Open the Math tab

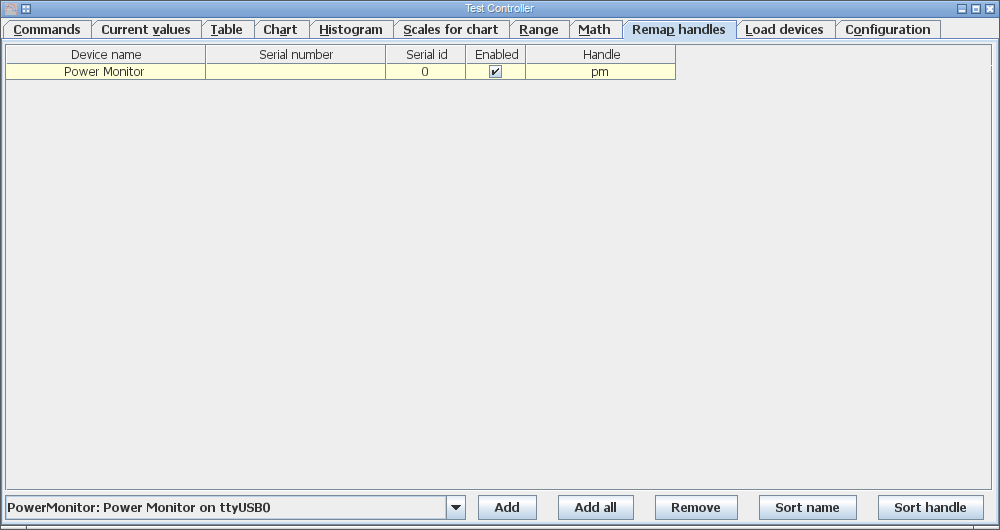595,30
